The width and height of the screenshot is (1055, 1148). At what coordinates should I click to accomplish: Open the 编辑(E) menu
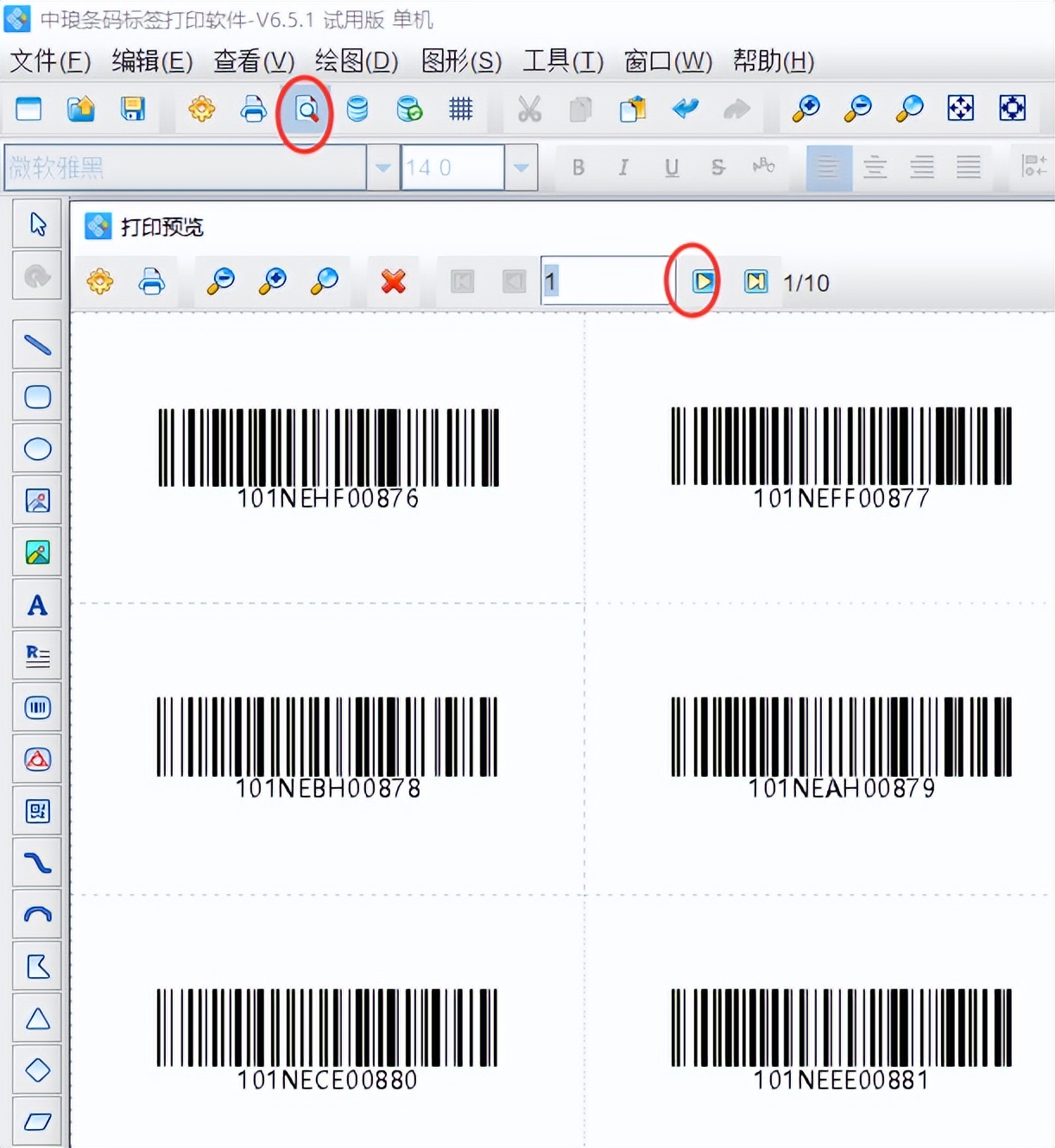tap(152, 61)
